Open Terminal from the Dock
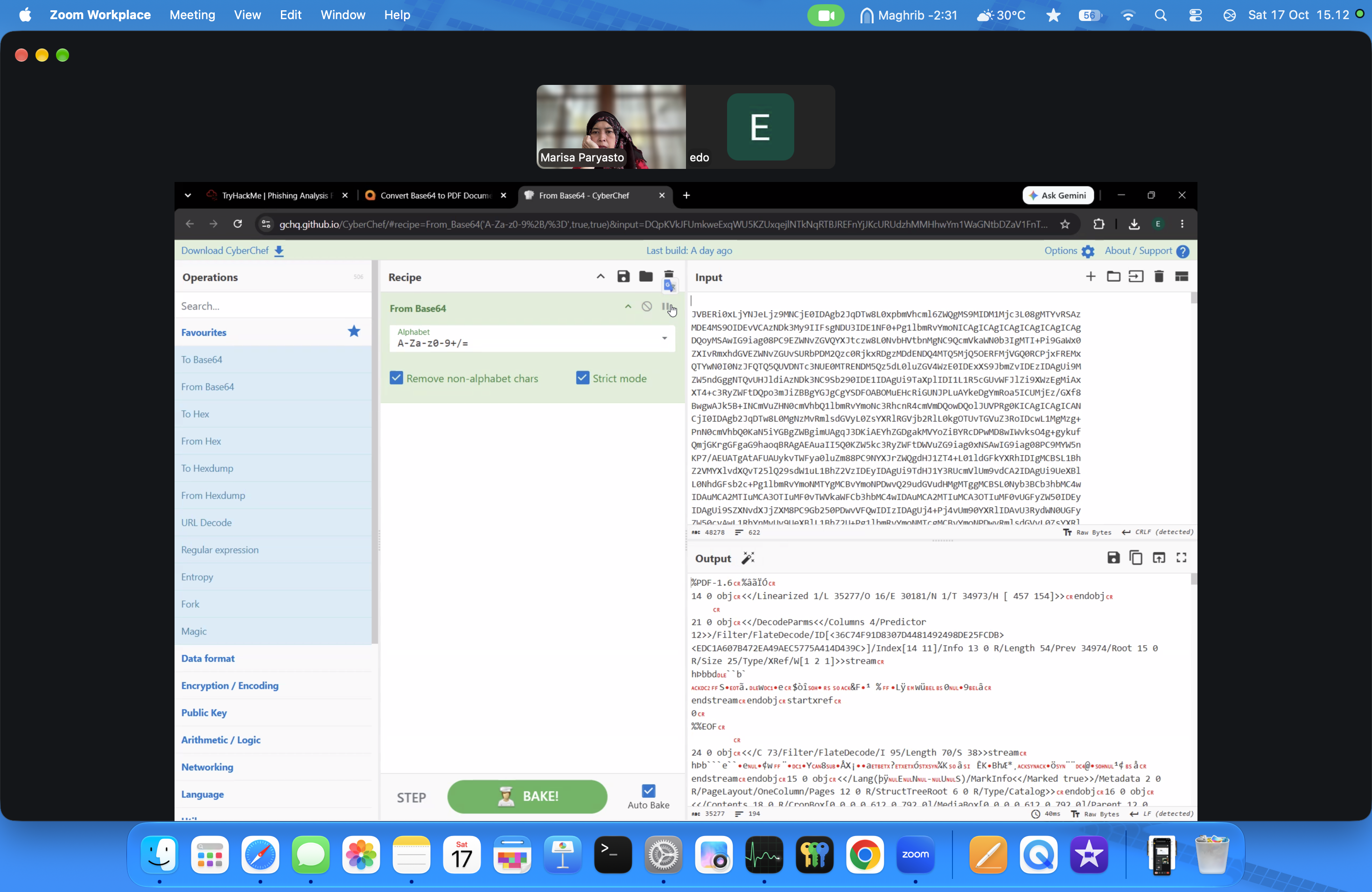The image size is (1372, 892). pos(613,855)
